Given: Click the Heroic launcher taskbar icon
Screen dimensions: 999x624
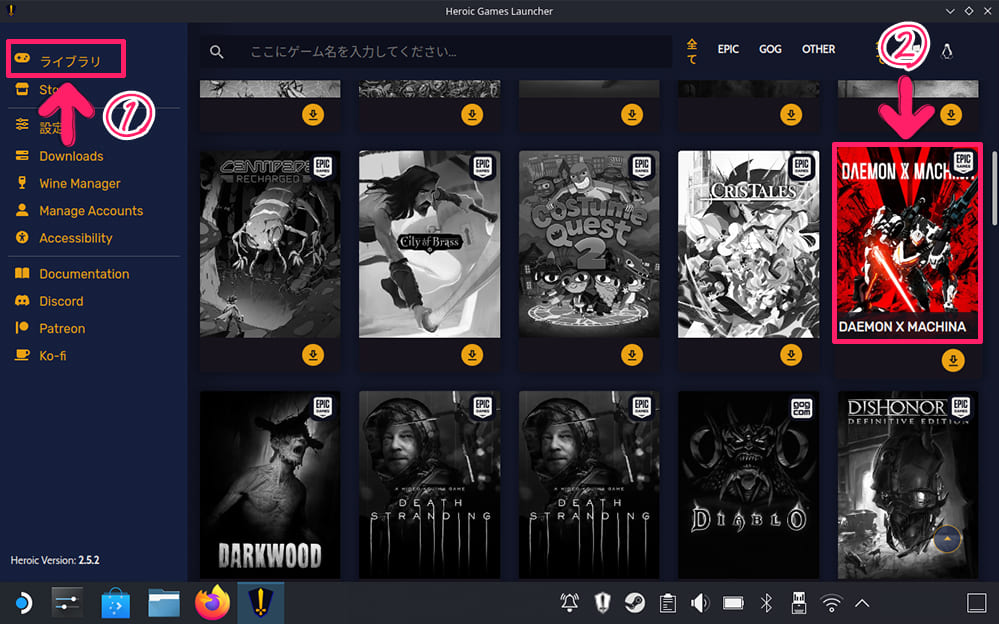Looking at the screenshot, I should pyautogui.click(x=261, y=602).
